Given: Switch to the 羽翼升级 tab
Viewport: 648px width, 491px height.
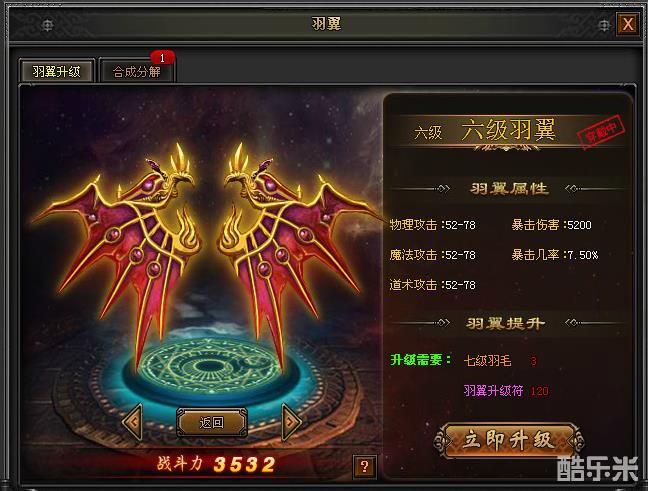Looking at the screenshot, I should 57,71.
